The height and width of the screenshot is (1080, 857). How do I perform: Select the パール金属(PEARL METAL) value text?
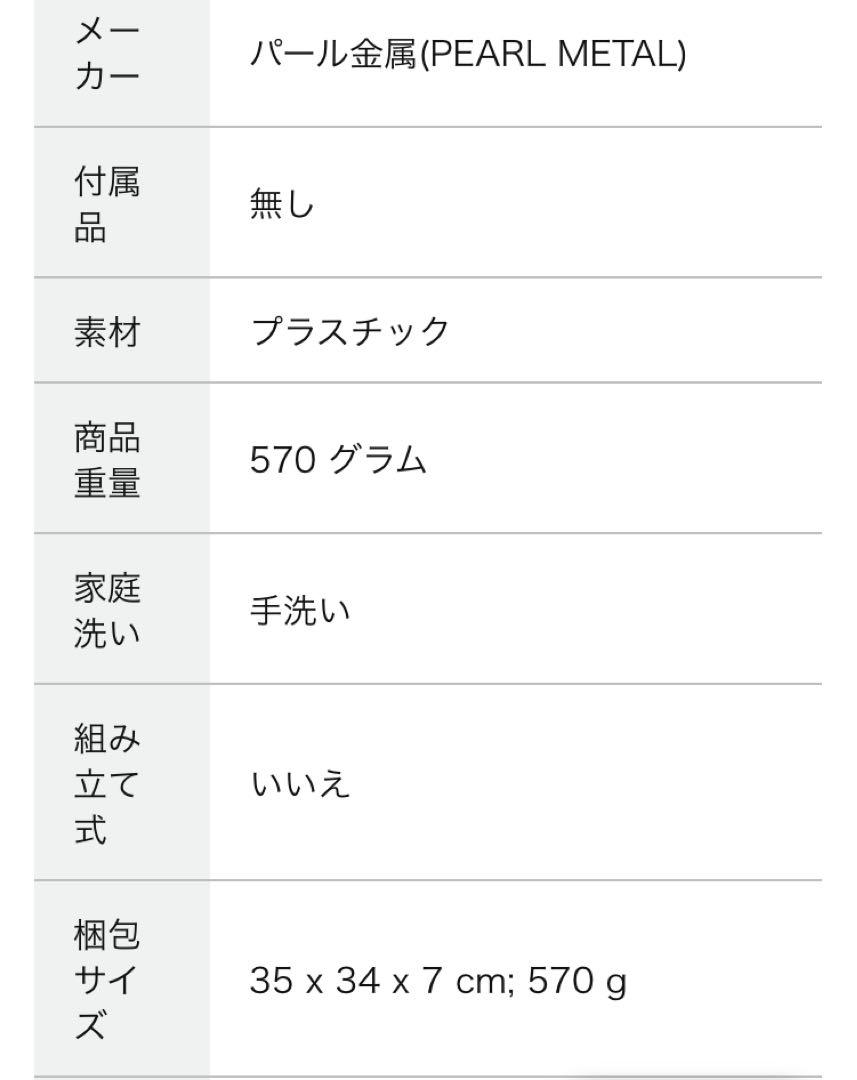point(468,54)
